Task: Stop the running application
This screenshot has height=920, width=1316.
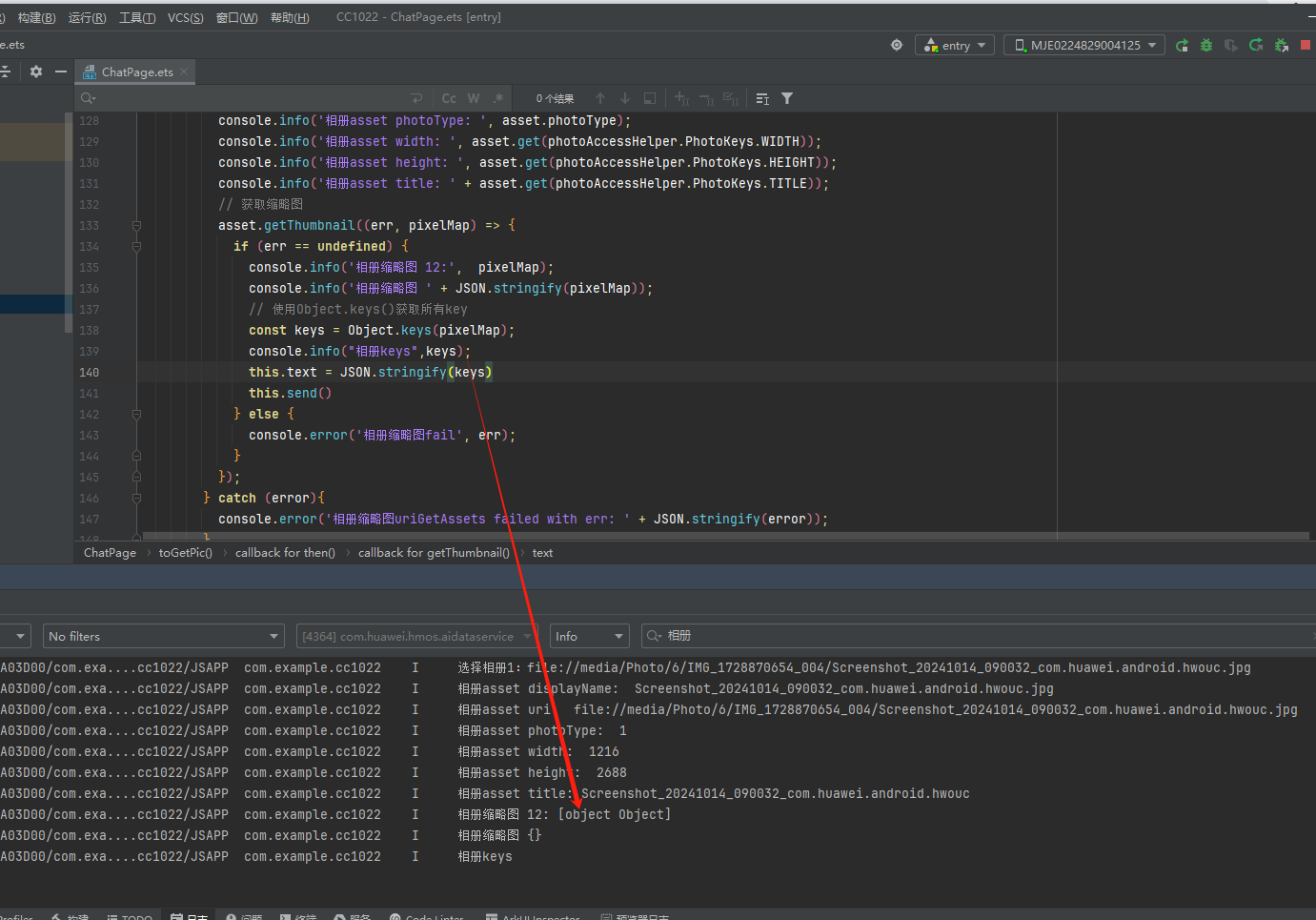Action: coord(1306,45)
